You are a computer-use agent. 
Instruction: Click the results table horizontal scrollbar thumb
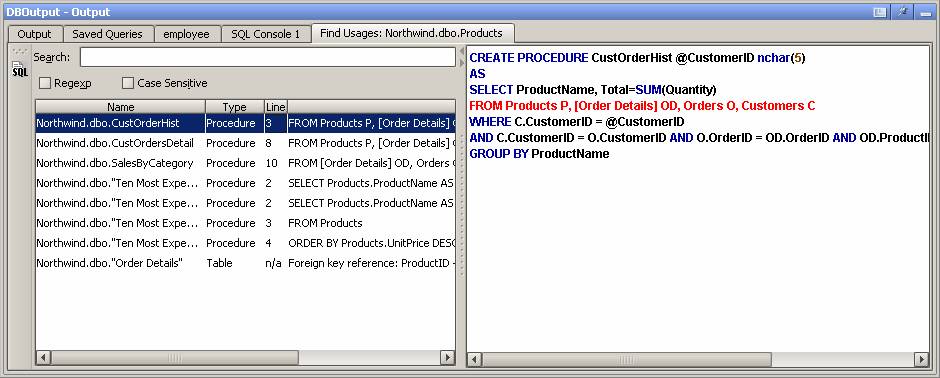174,358
